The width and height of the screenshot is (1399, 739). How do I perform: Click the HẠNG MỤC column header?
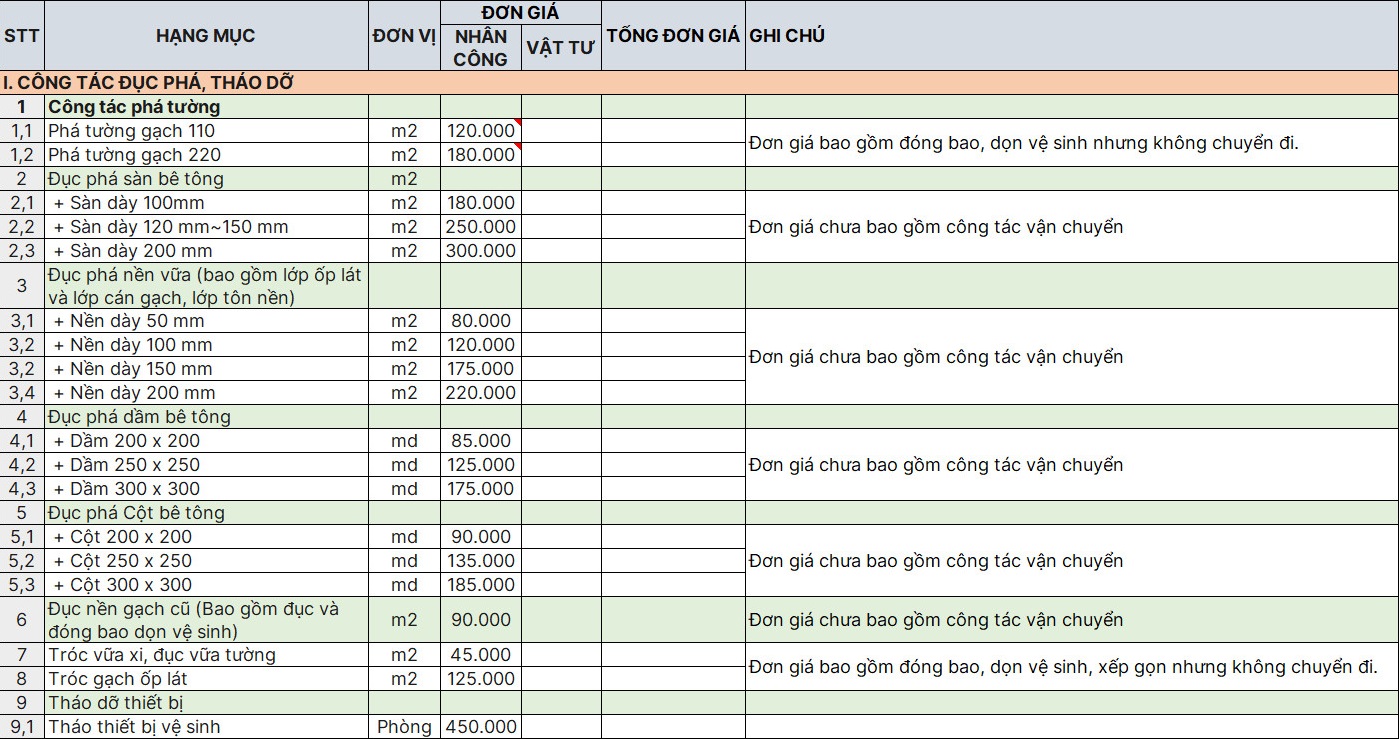[x=206, y=36]
